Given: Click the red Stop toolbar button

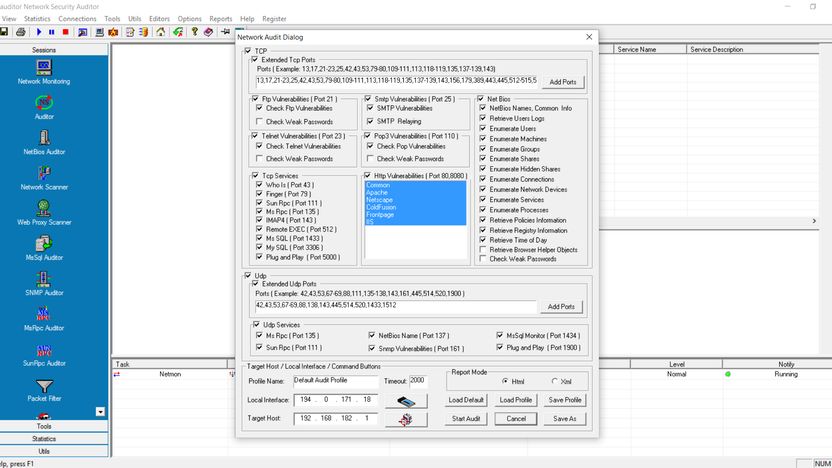Looking at the screenshot, I should coord(65,32).
